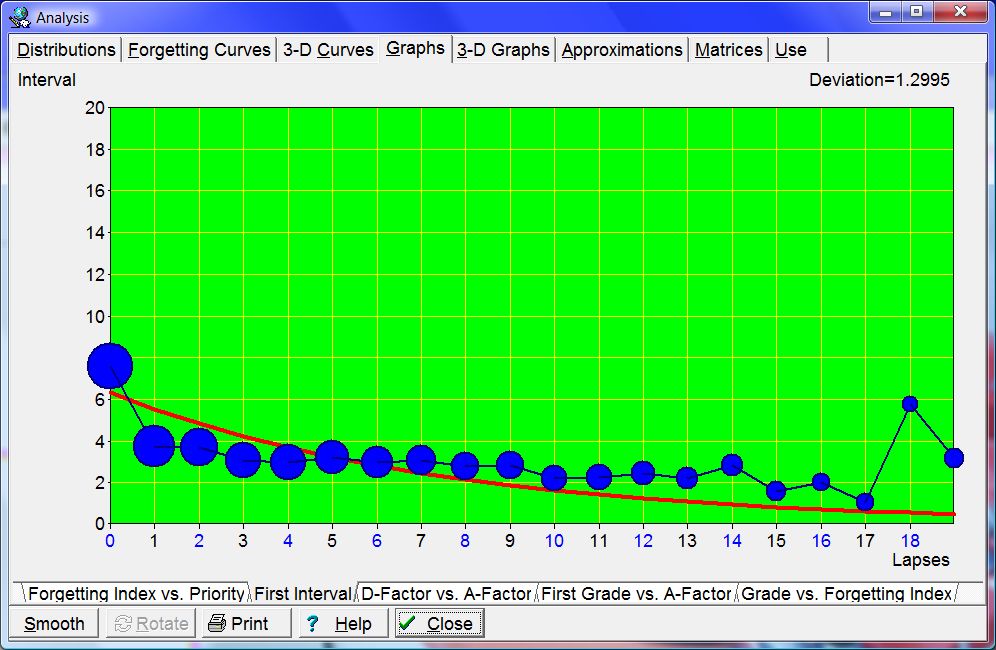The height and width of the screenshot is (650, 996).
Task: Click the grayed Rotate icon
Action: click(x=124, y=624)
